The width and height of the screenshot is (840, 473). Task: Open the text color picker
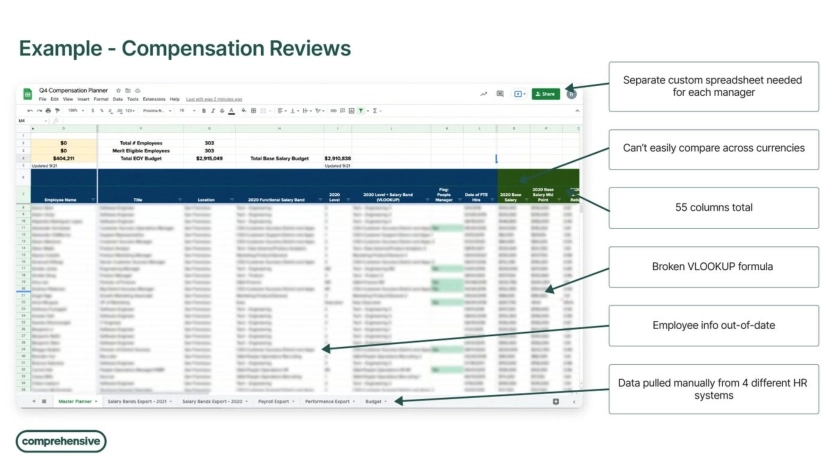tap(232, 111)
